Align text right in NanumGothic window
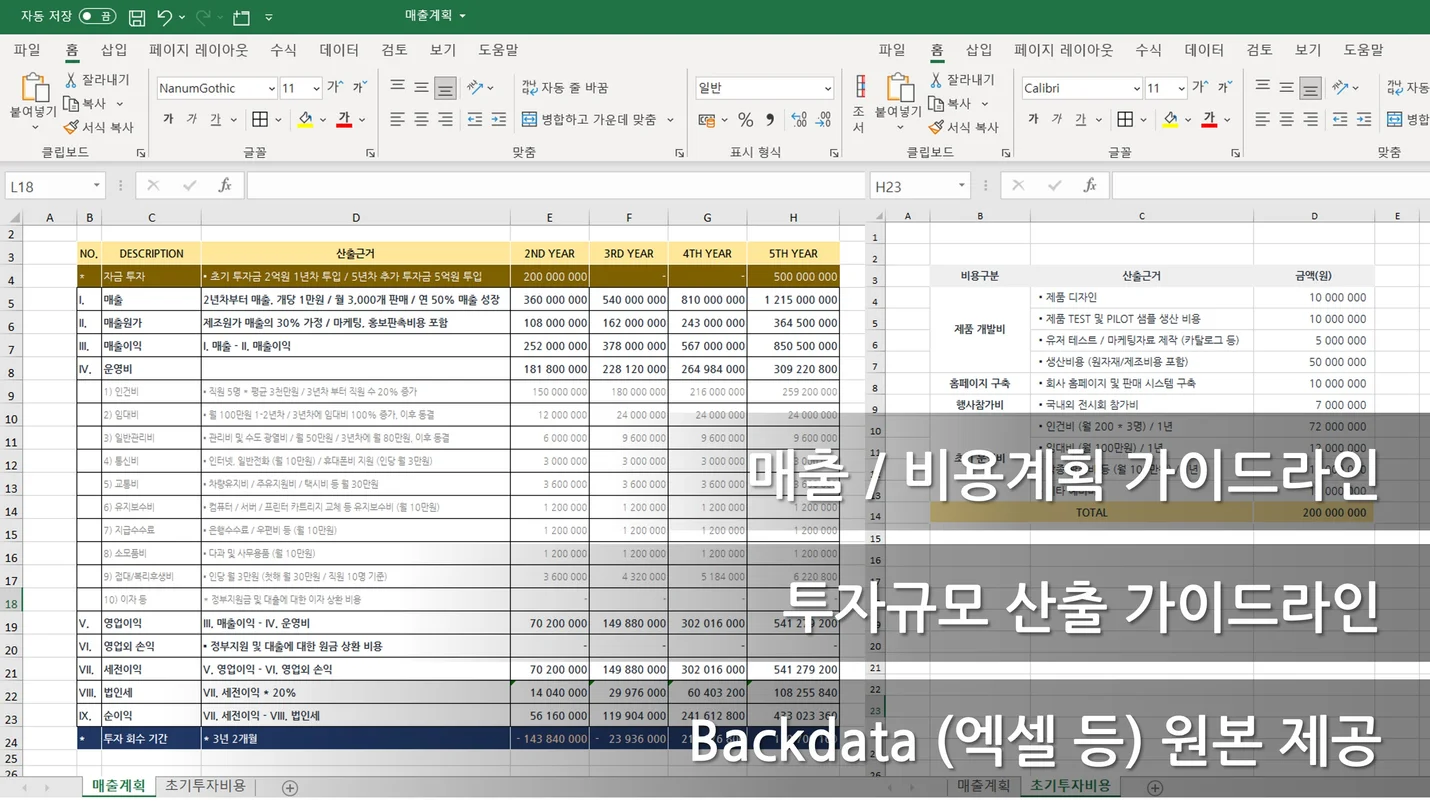Image resolution: width=1430 pixels, height=810 pixels. coord(445,120)
